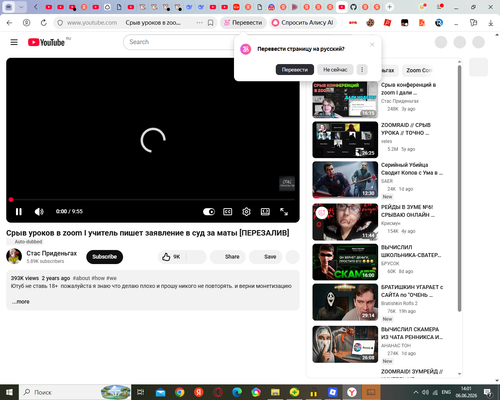The width and height of the screenshot is (500, 400).
Task: Open Opera browser from taskbar
Action: (218, 392)
